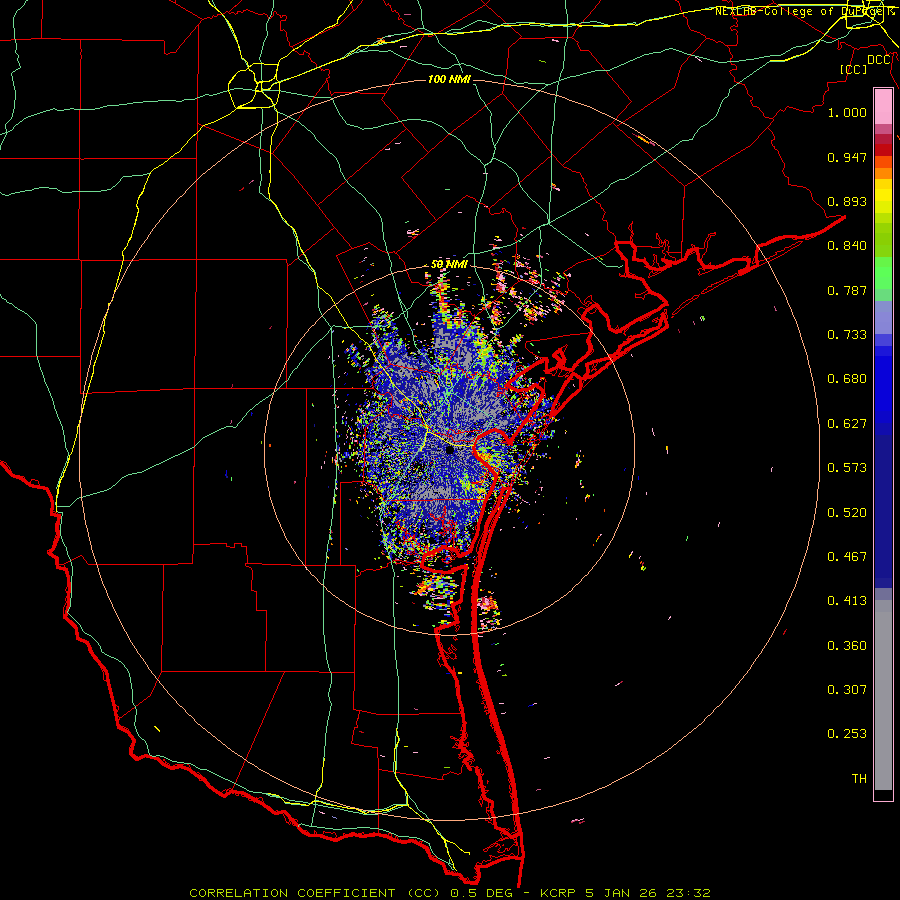This screenshot has width=900, height=900.
Task: Click the 0.787 legend value
Action: click(x=847, y=290)
